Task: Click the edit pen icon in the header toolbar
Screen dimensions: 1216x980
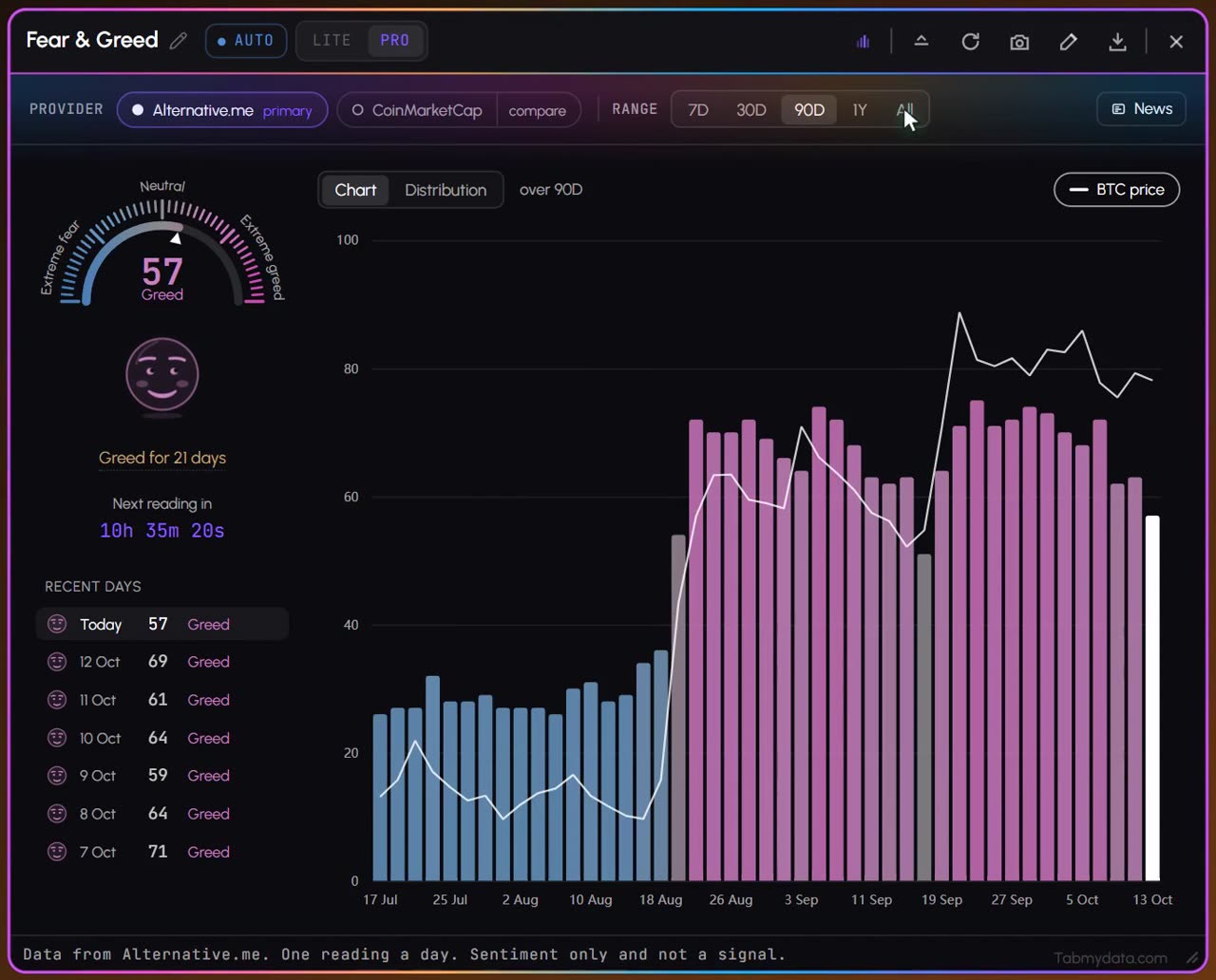Action: [1069, 41]
